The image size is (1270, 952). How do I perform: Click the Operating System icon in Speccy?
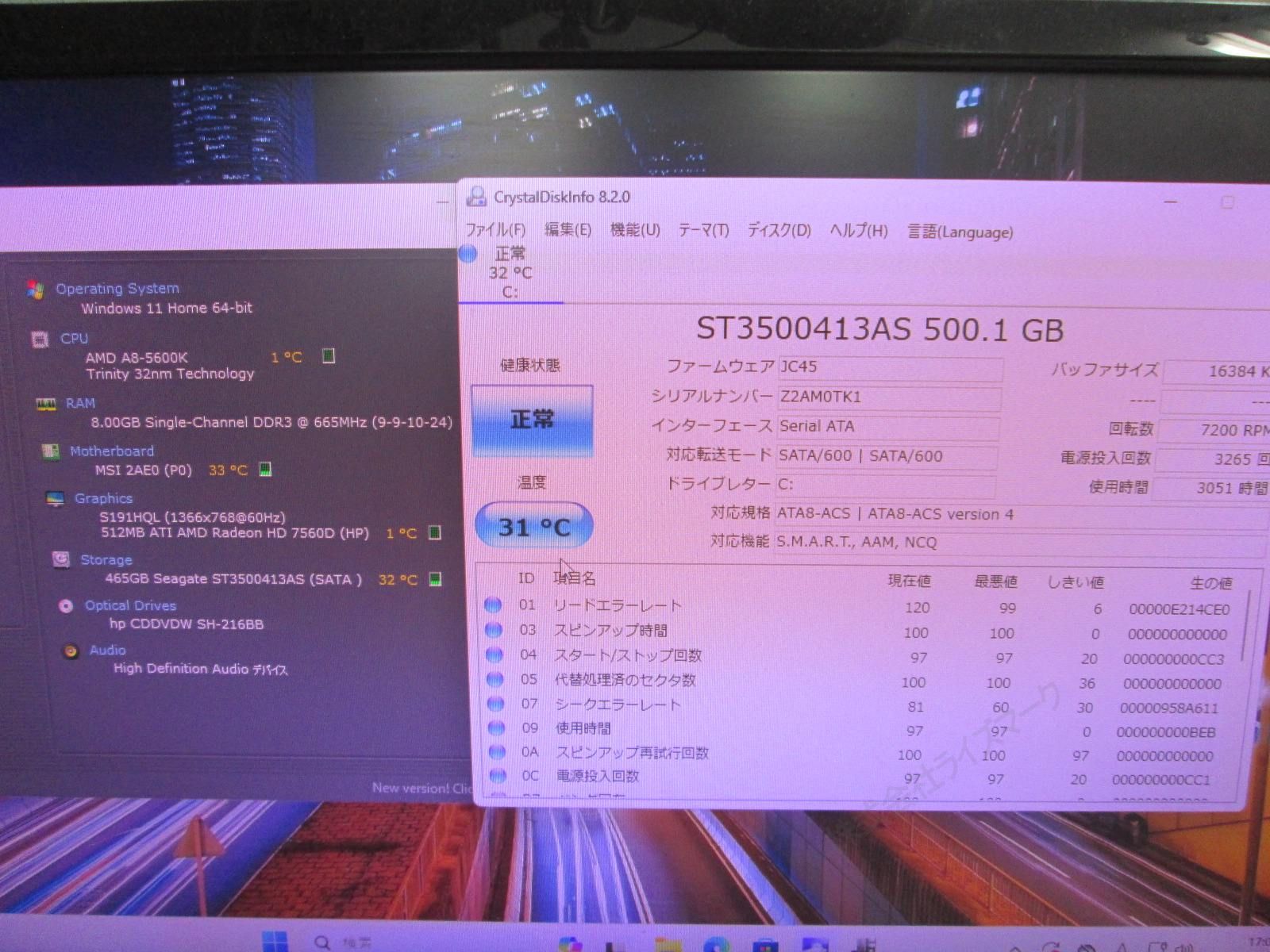(x=35, y=290)
